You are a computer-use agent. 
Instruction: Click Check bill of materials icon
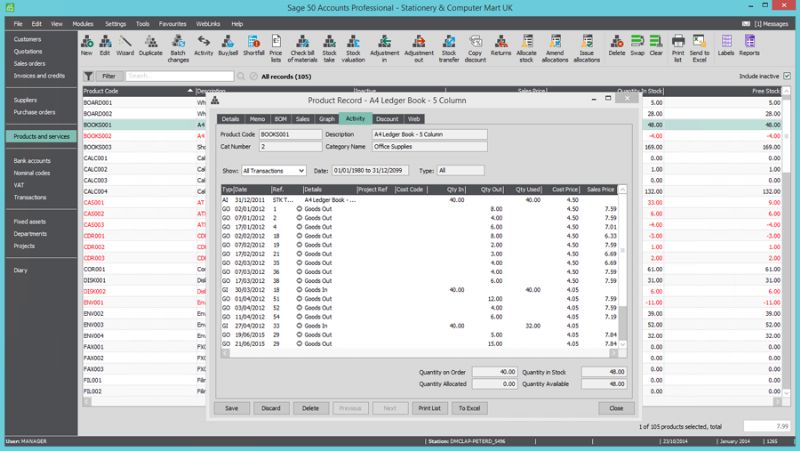303,48
